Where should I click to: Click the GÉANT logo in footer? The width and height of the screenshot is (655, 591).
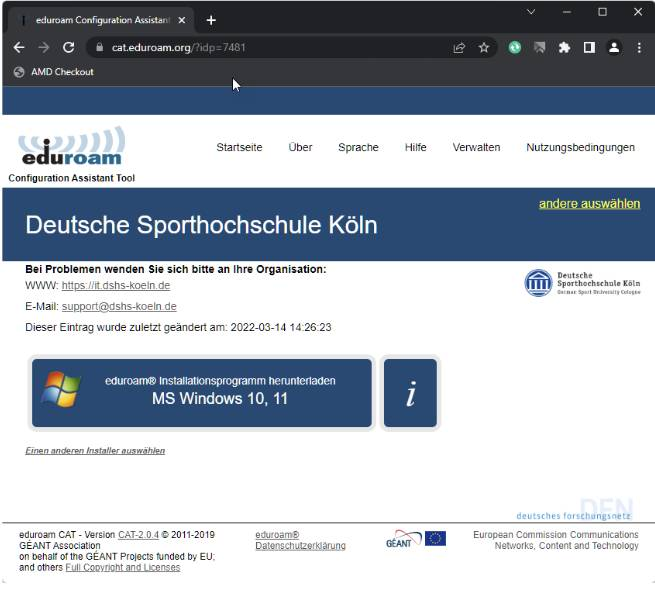[404, 539]
